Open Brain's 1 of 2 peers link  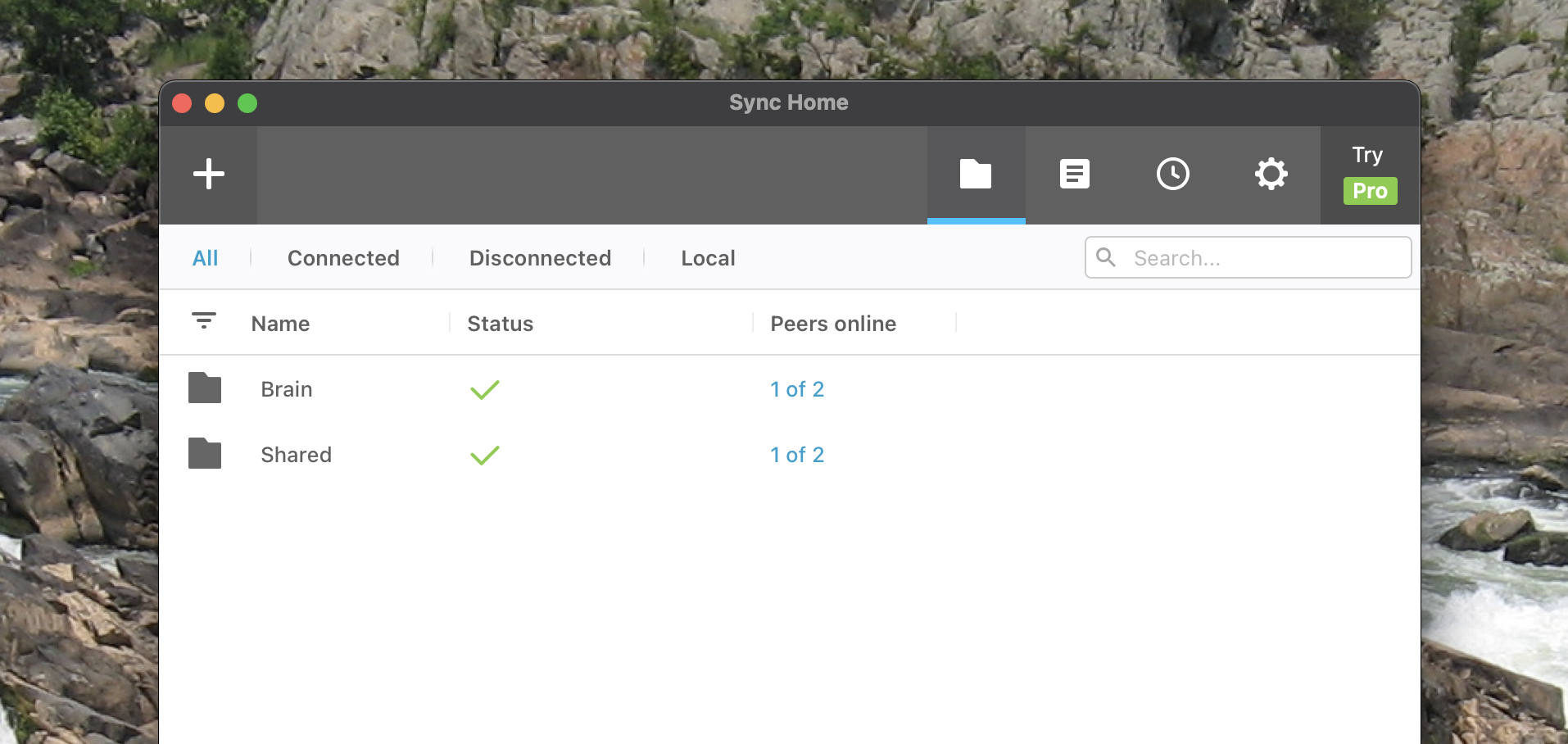point(797,389)
